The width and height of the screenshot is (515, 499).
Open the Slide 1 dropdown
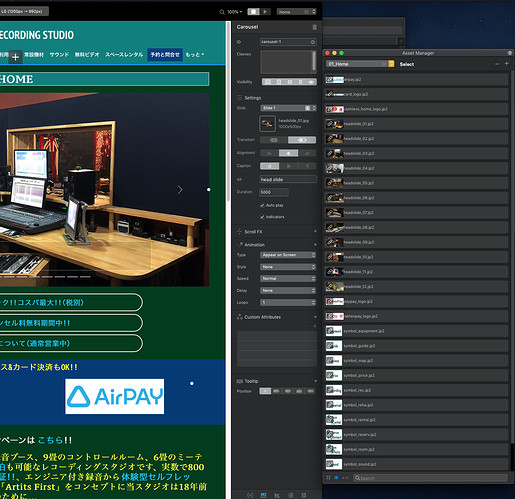[288, 108]
